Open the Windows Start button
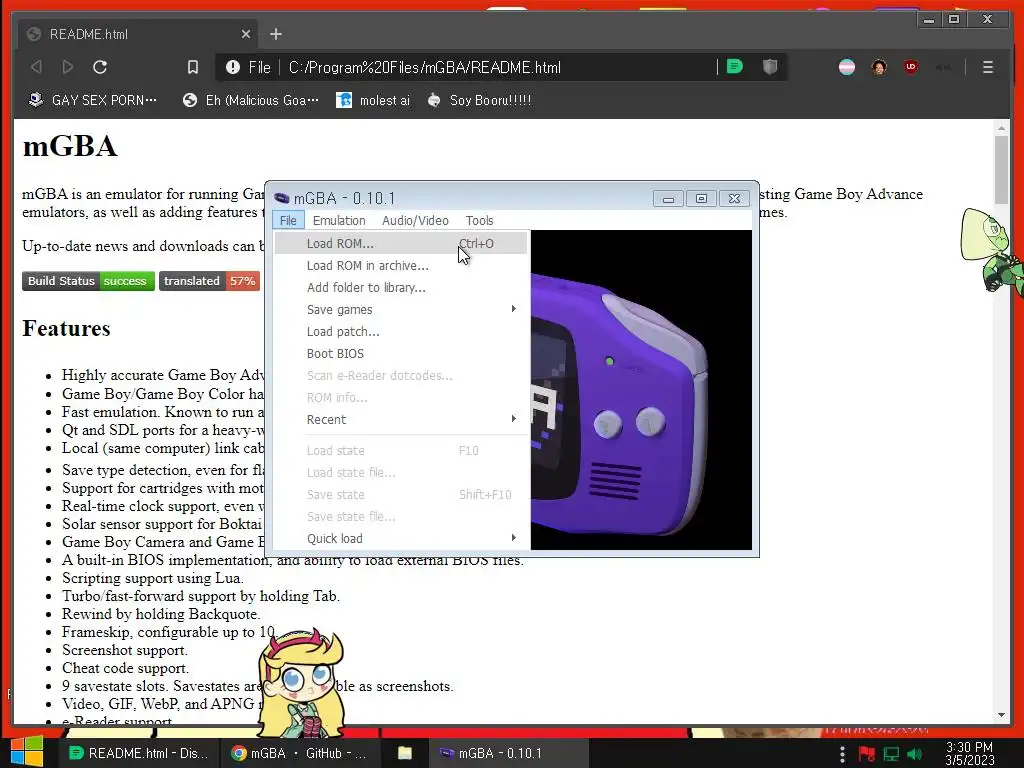Viewport: 1024px width, 768px height. click(27, 752)
